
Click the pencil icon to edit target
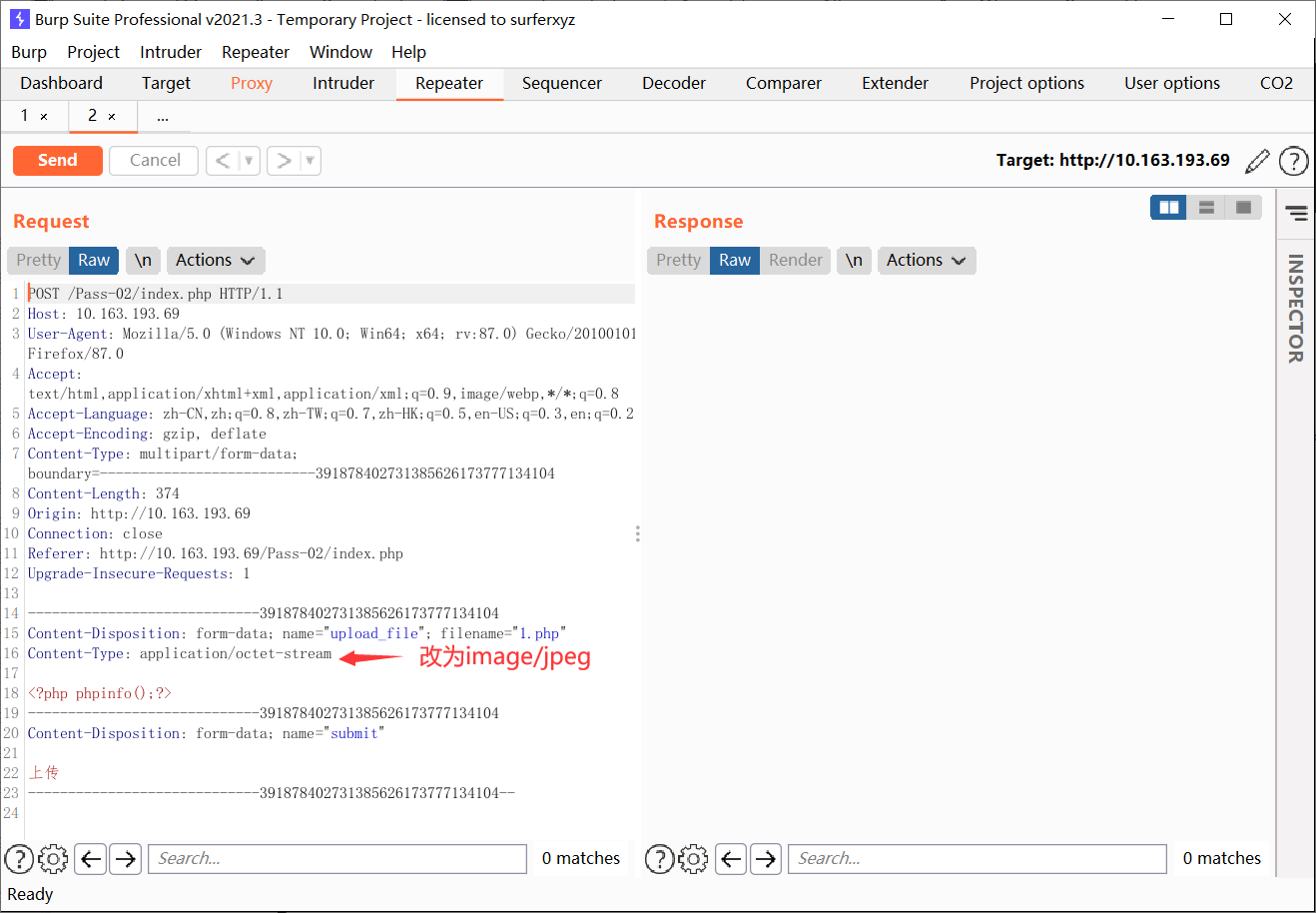point(1258,160)
